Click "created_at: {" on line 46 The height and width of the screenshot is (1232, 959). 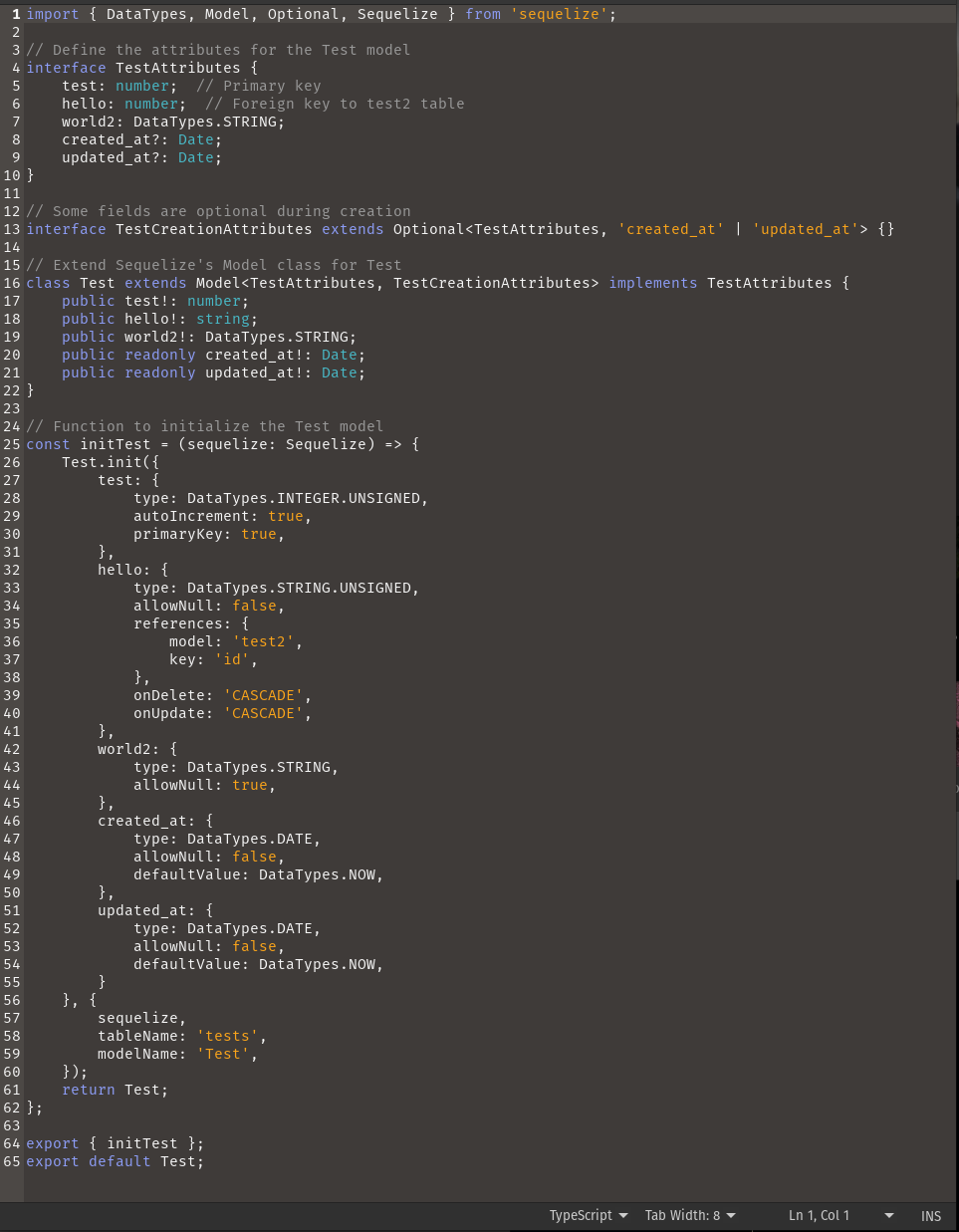155,821
